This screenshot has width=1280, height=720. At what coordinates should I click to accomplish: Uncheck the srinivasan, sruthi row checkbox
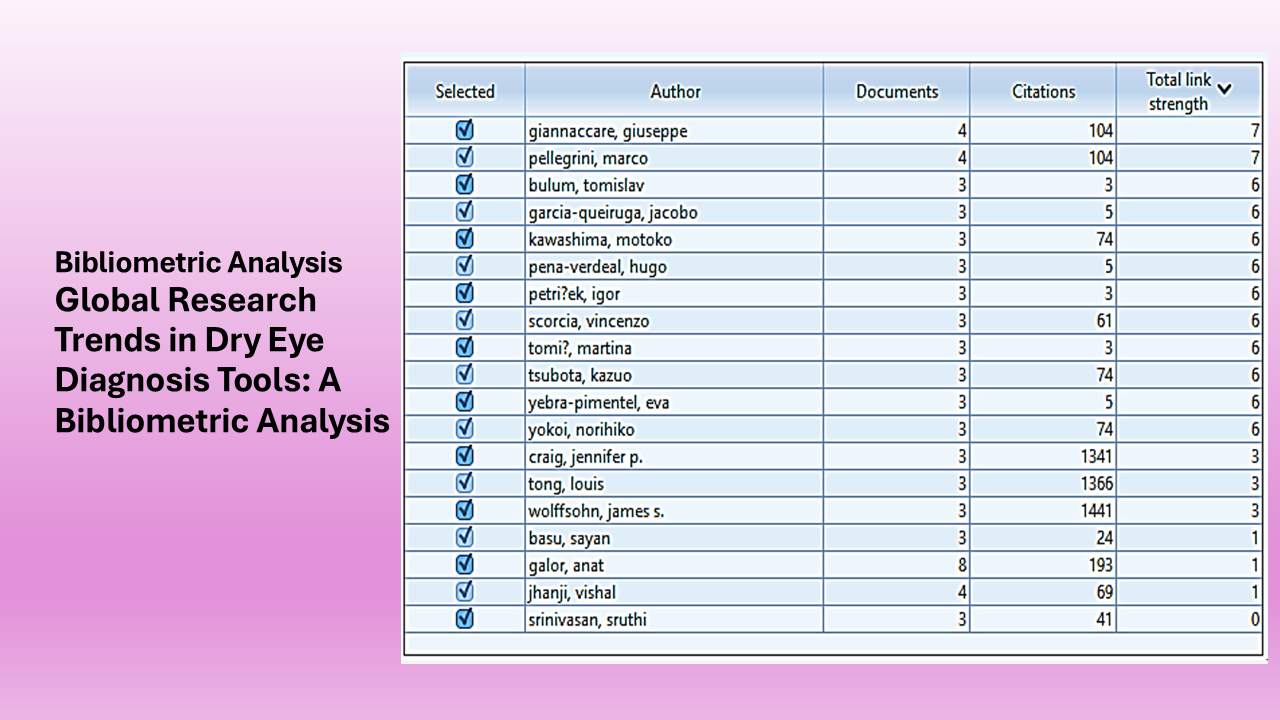[464, 619]
